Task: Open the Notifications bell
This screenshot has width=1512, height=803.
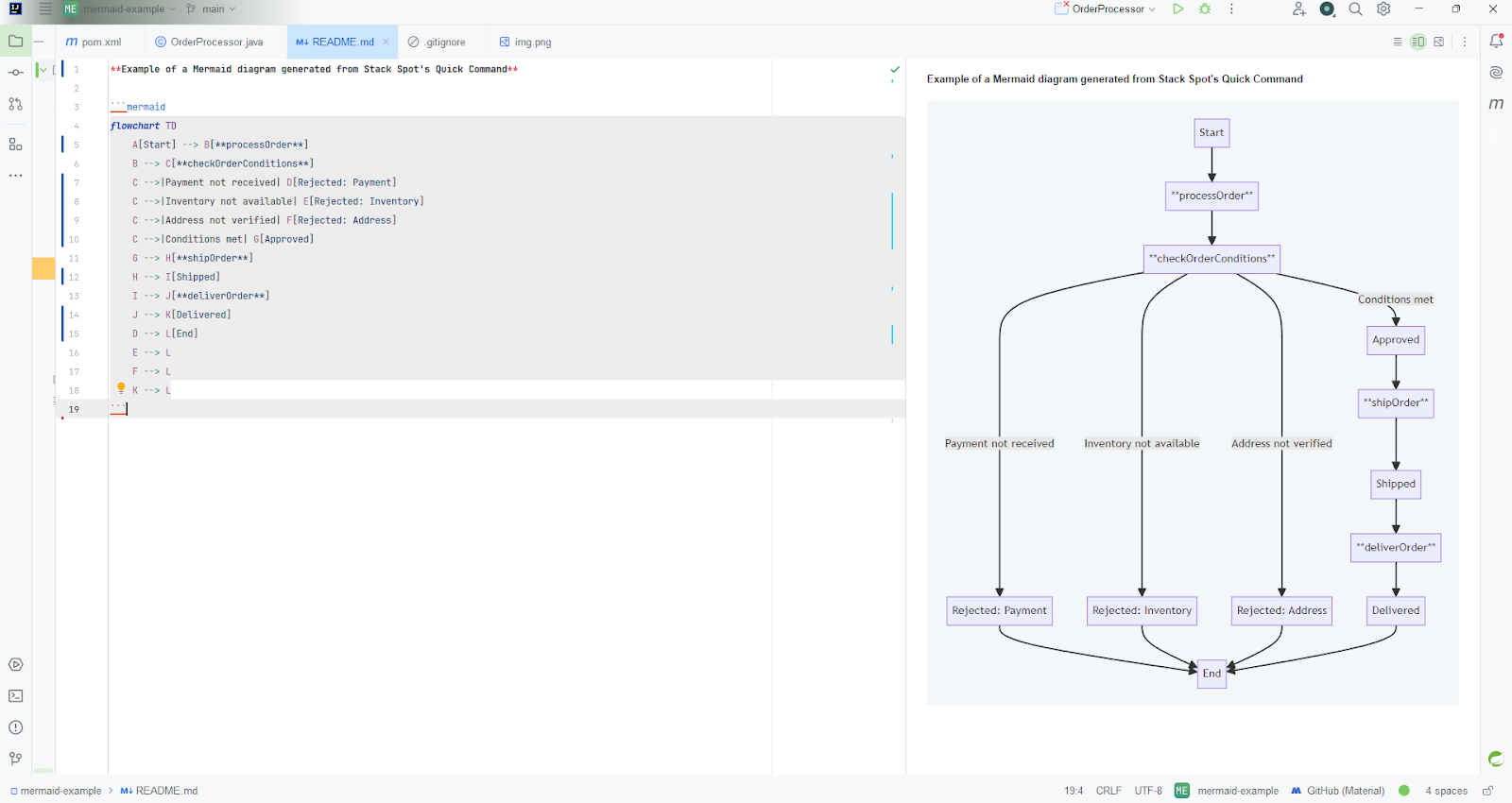Action: pos(1496,41)
